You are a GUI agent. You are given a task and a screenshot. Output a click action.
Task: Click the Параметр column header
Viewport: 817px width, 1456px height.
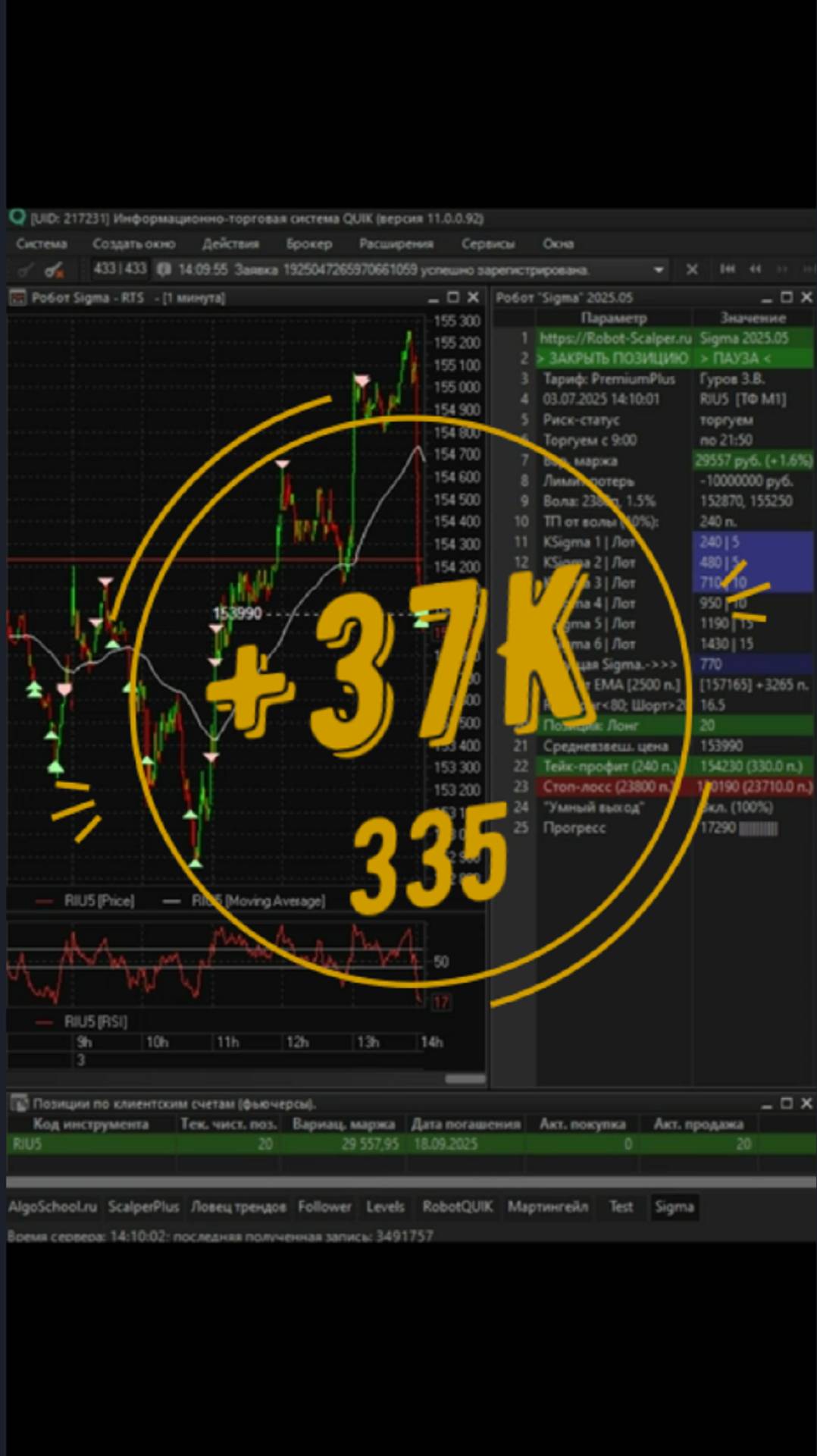point(615,318)
